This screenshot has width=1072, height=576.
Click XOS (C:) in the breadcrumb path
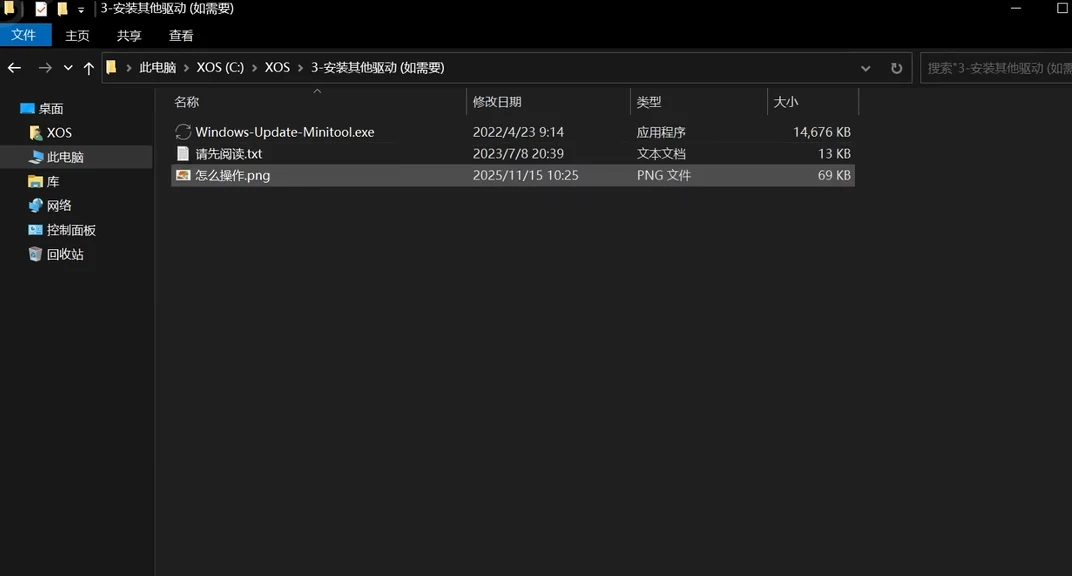(220, 68)
